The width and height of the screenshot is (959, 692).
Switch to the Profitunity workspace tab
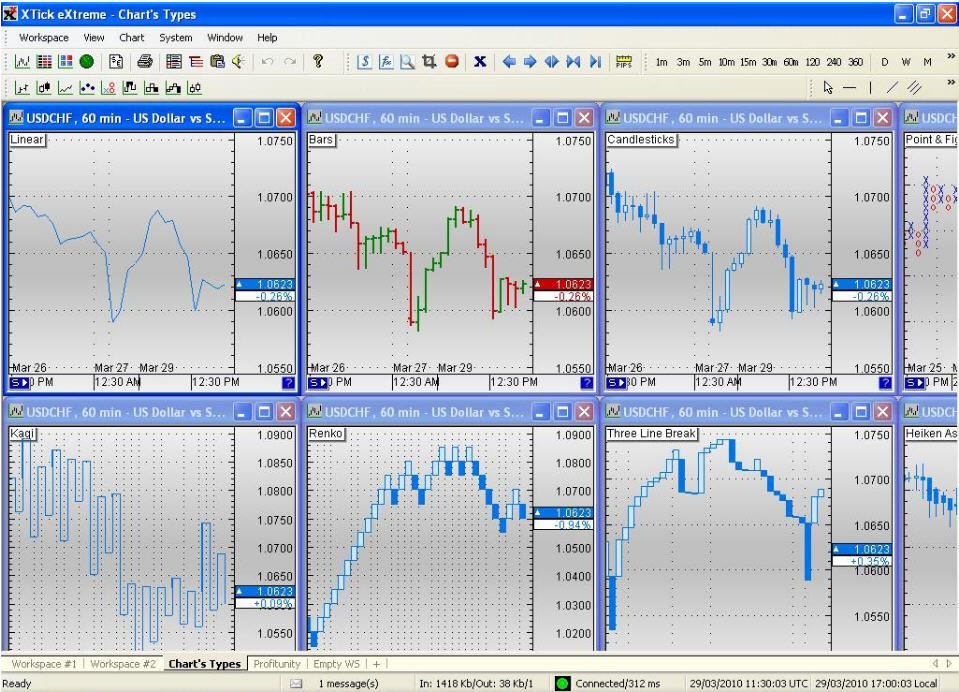click(x=277, y=664)
